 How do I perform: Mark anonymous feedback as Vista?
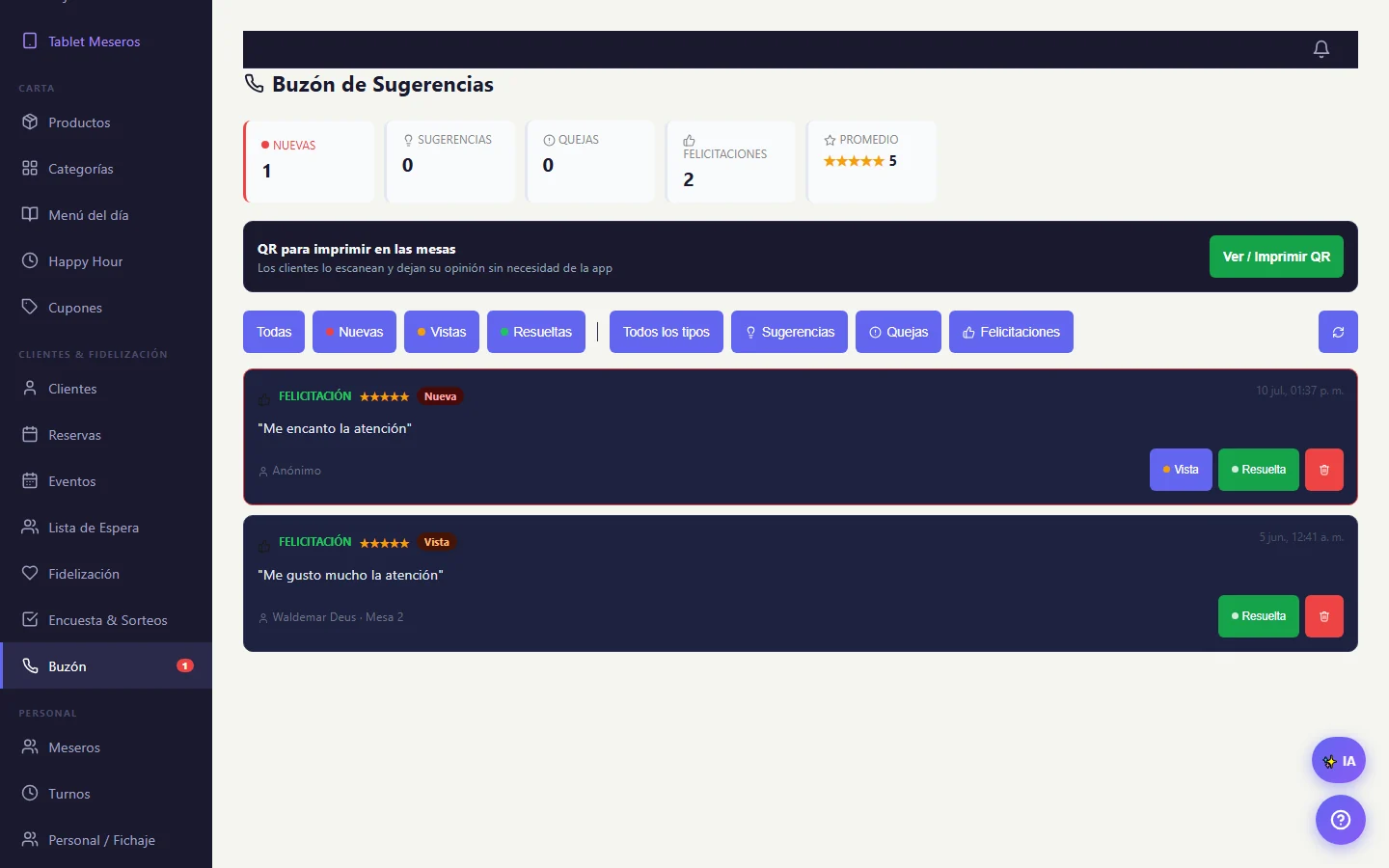point(1181,470)
